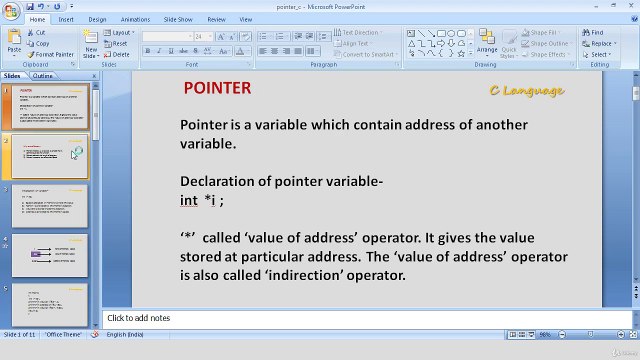
Task: Expand the Replace dropdown arrow
Action: coord(615,43)
